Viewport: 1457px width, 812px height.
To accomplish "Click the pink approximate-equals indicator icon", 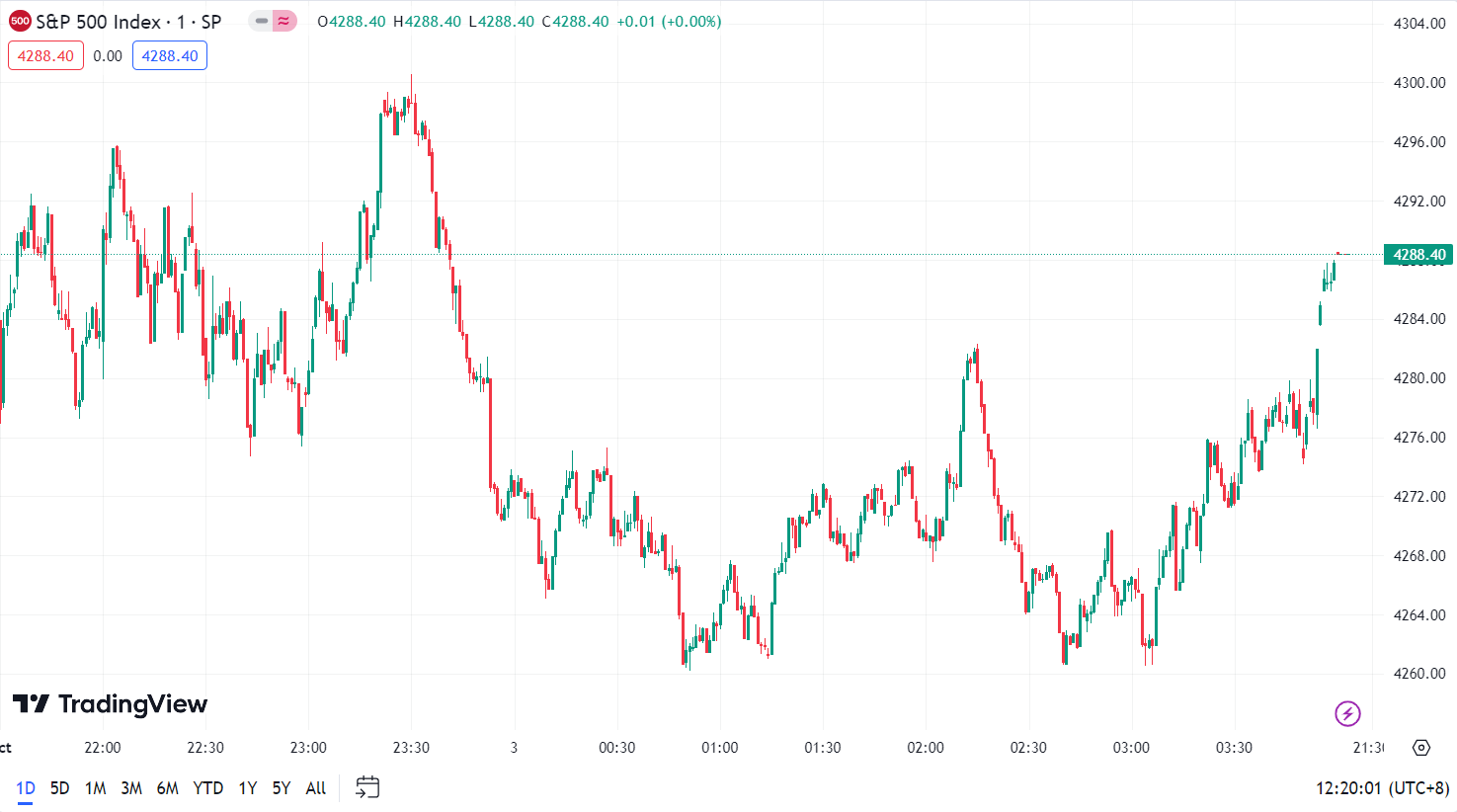I will 284,21.
